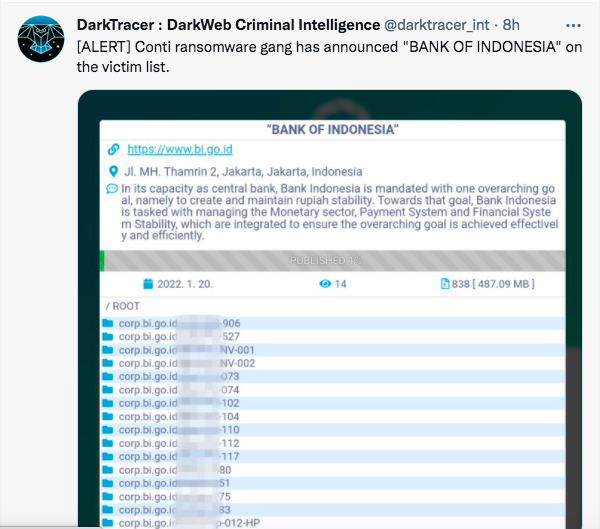Click the PUBLISHED 1% progress bar
The height and width of the screenshot is (529, 600).
point(333,261)
